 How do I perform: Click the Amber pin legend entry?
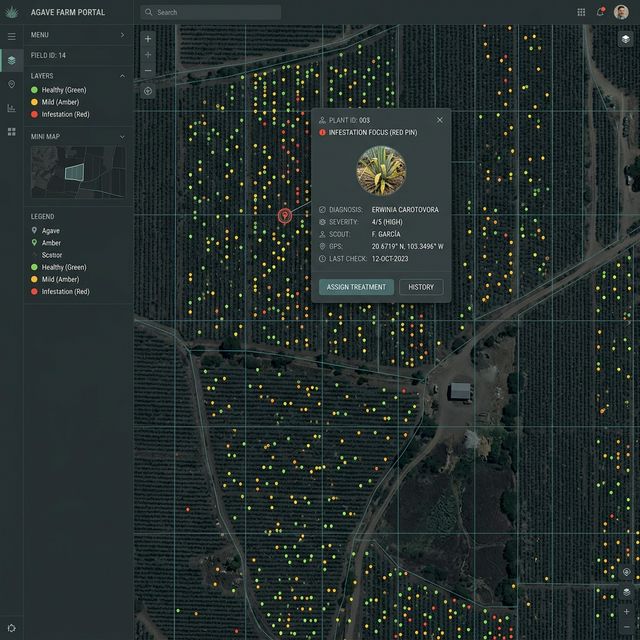(46, 243)
